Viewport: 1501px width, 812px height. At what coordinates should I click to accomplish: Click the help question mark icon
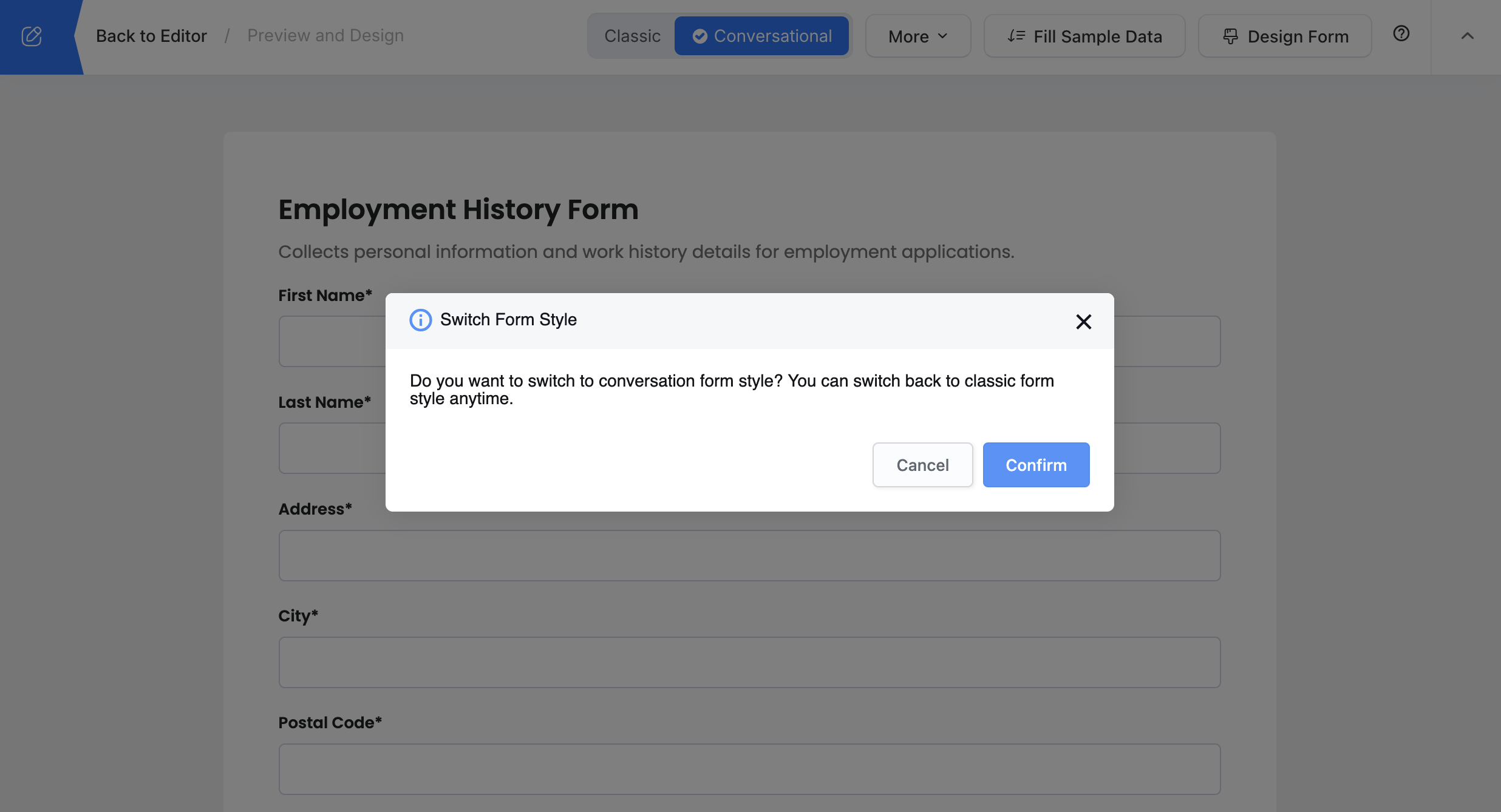click(x=1401, y=34)
